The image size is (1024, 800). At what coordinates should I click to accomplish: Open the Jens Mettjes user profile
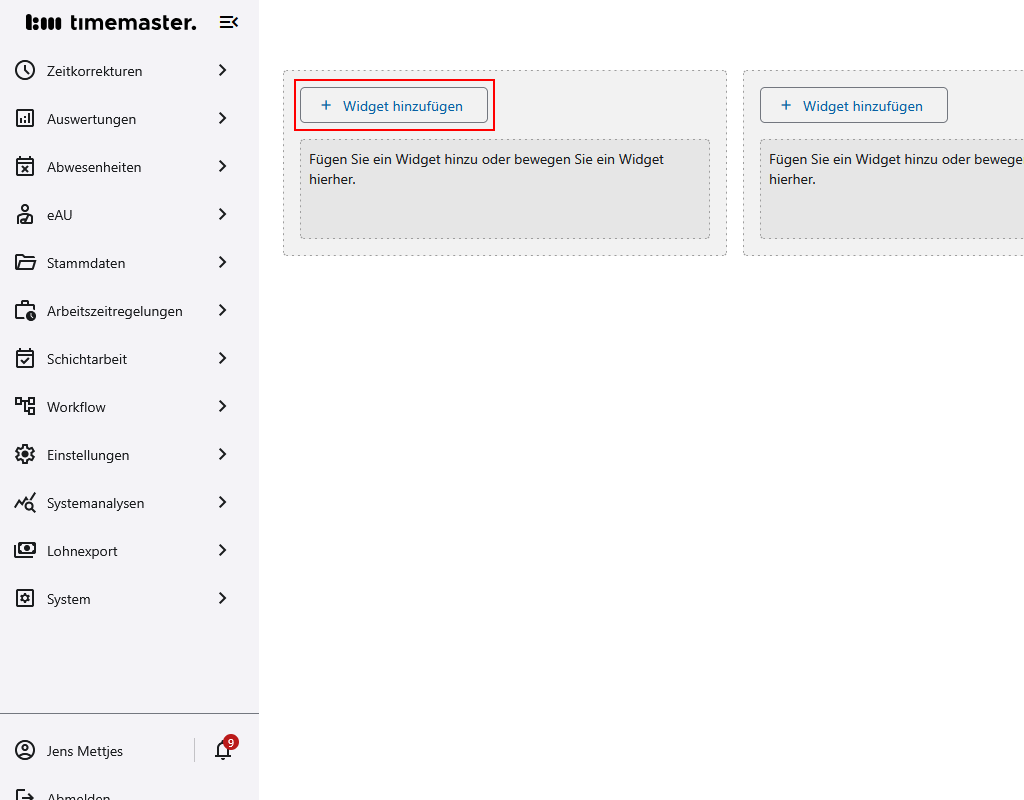pyautogui.click(x=85, y=751)
